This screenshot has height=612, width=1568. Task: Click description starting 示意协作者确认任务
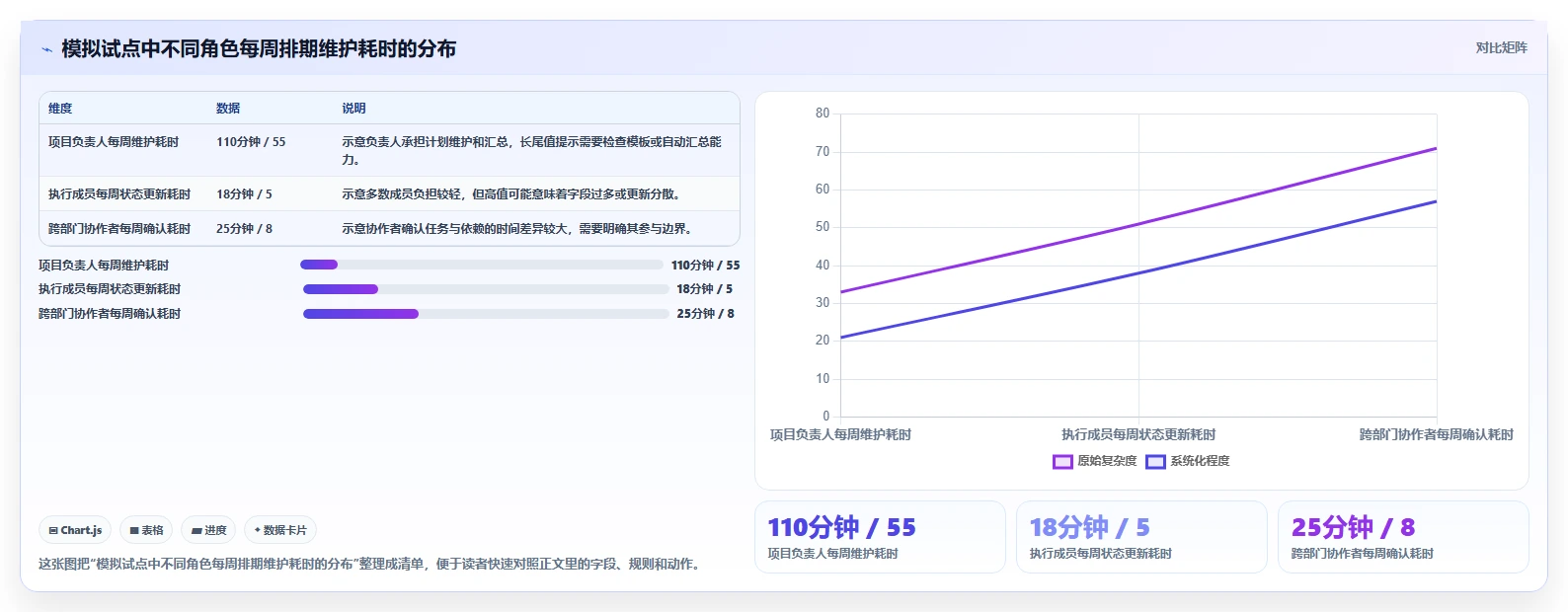516,229
